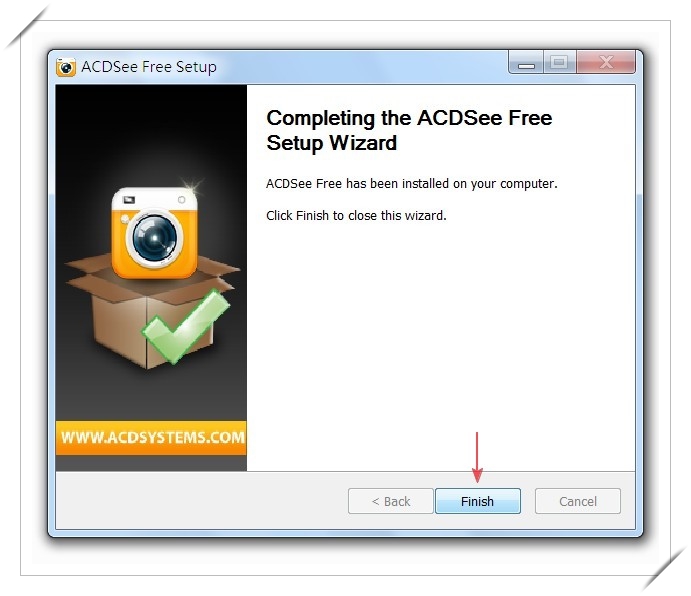Click the red arrow pointing at Finish

(477, 457)
